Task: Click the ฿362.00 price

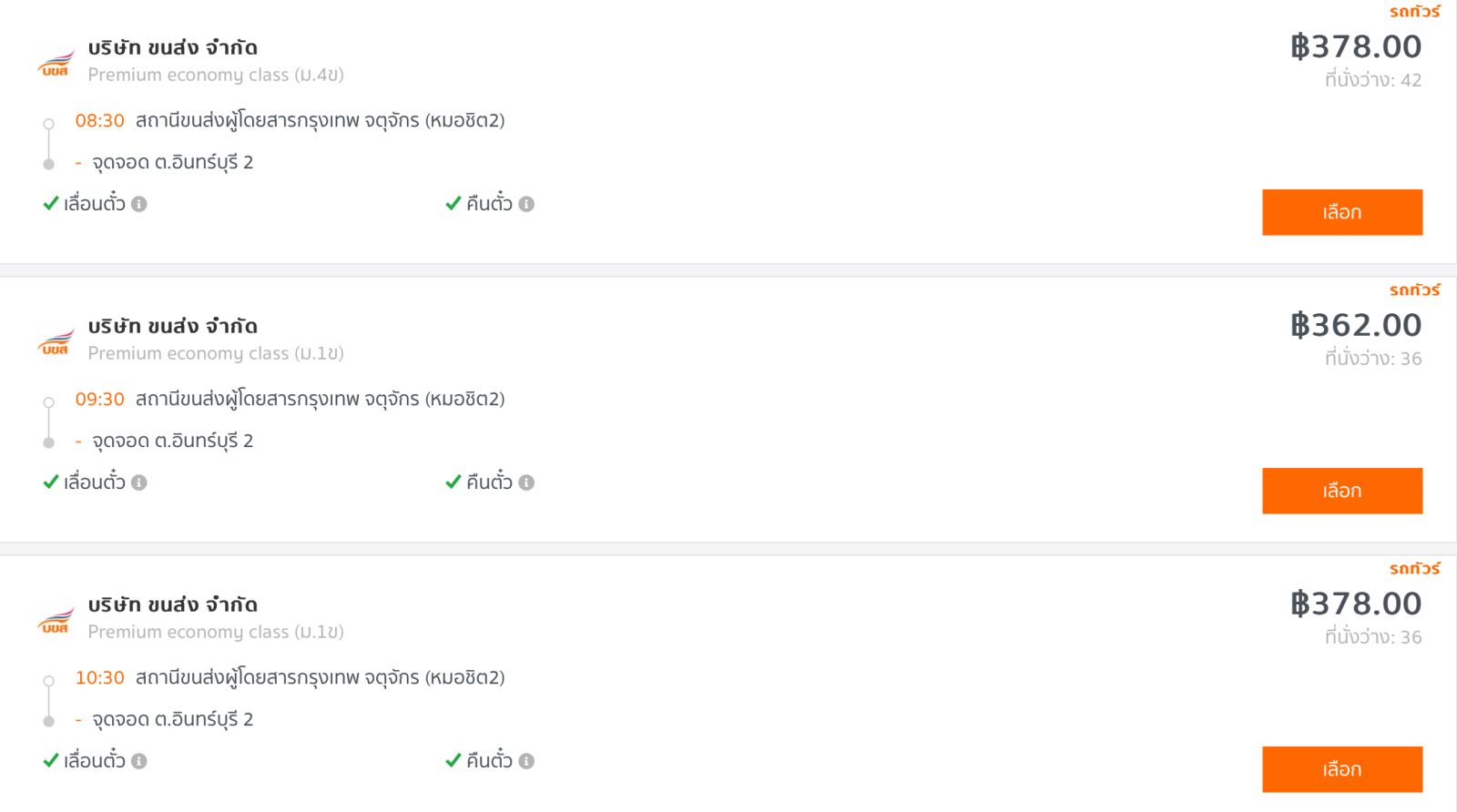Action: (1356, 325)
